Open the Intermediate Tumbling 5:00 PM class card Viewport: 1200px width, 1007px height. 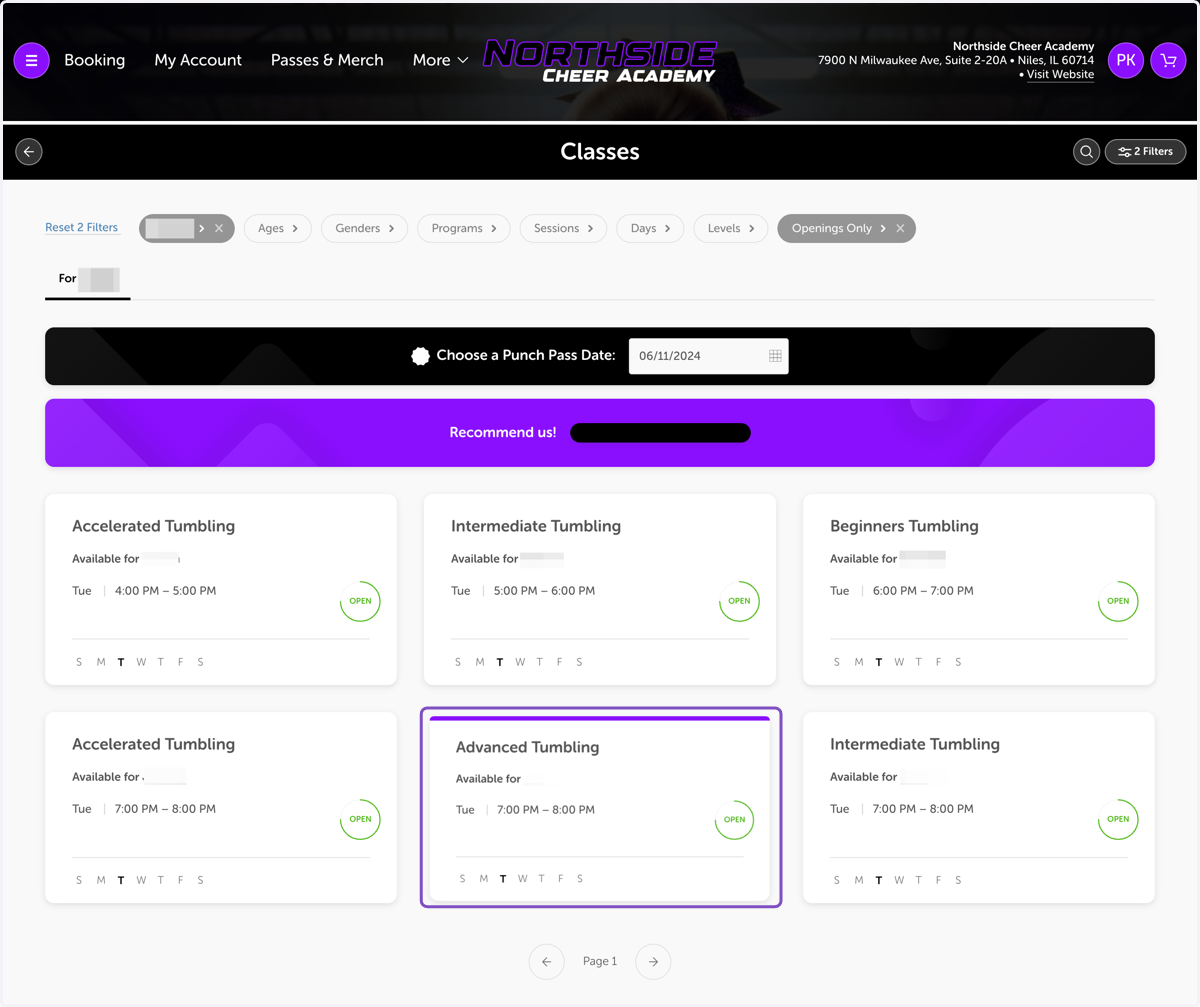coord(600,589)
